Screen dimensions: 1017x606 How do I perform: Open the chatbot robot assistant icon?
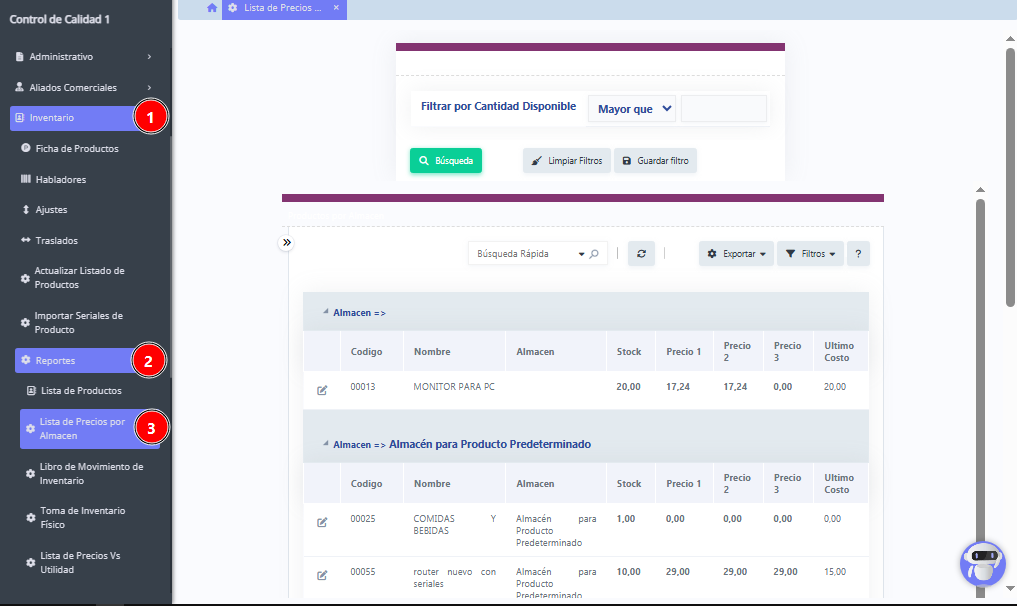pyautogui.click(x=982, y=563)
